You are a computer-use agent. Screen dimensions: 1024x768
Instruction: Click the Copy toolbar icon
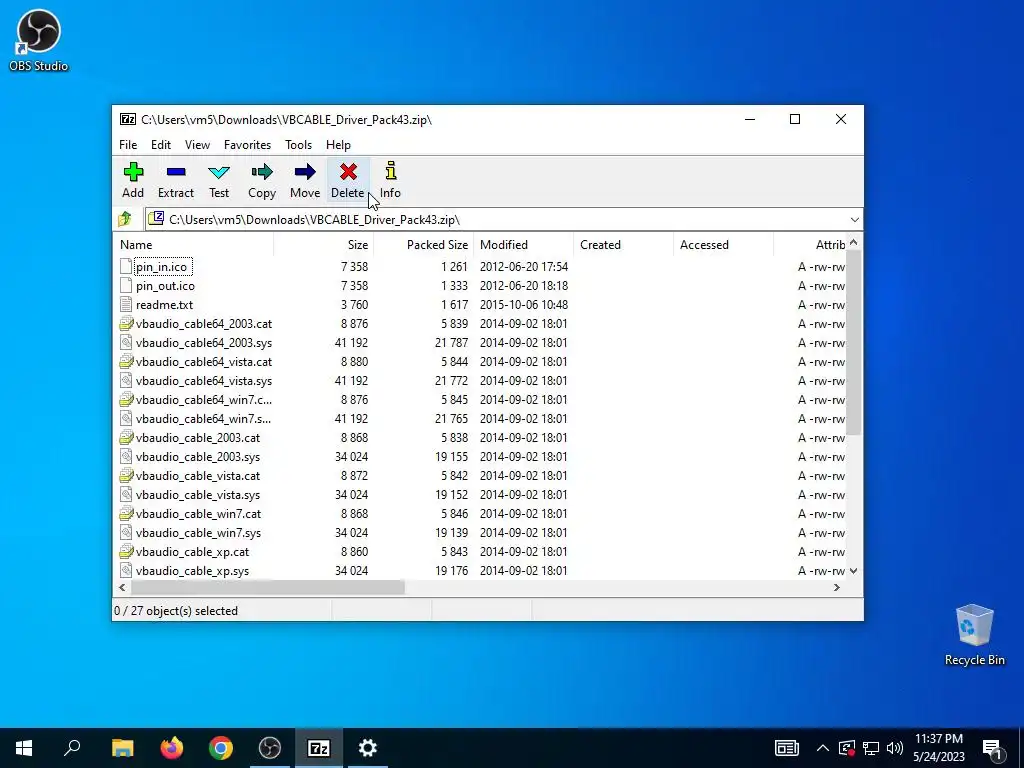[262, 172]
